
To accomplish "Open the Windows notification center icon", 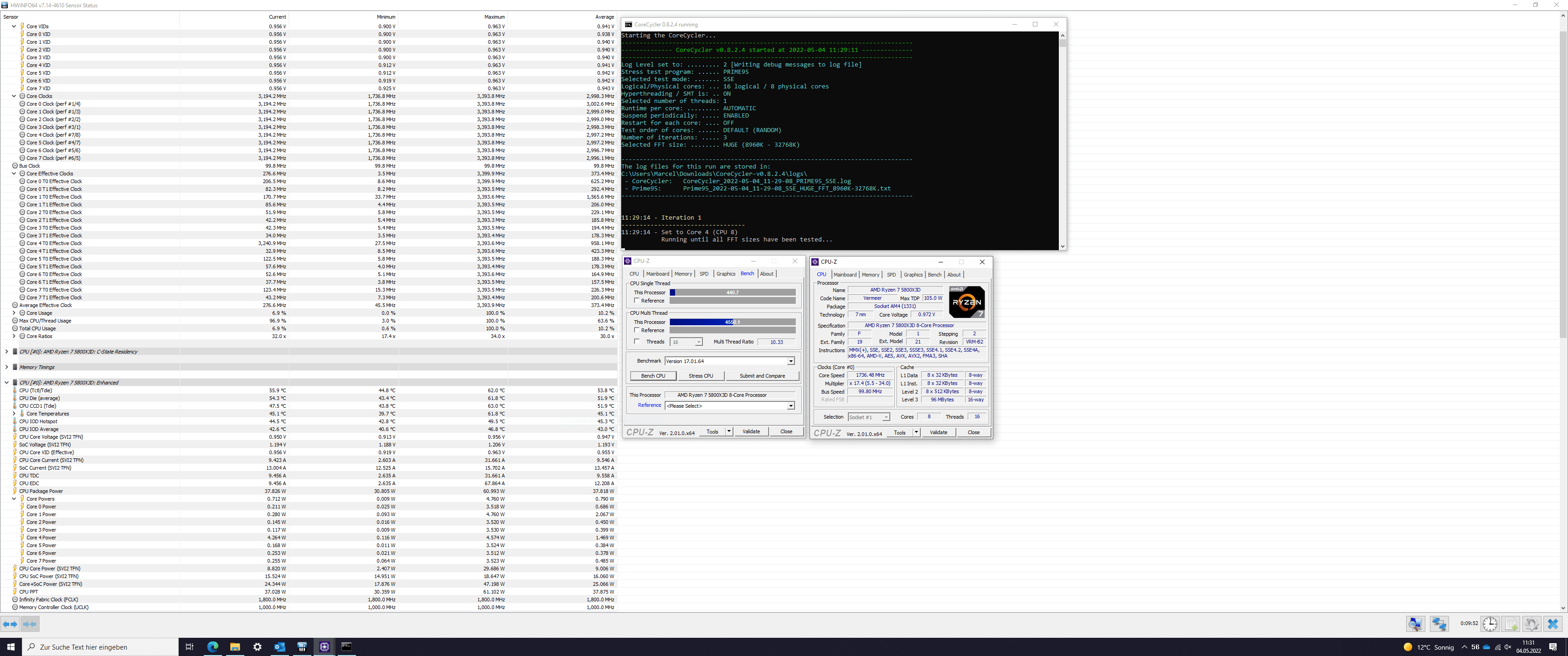I will pyautogui.click(x=1553, y=647).
